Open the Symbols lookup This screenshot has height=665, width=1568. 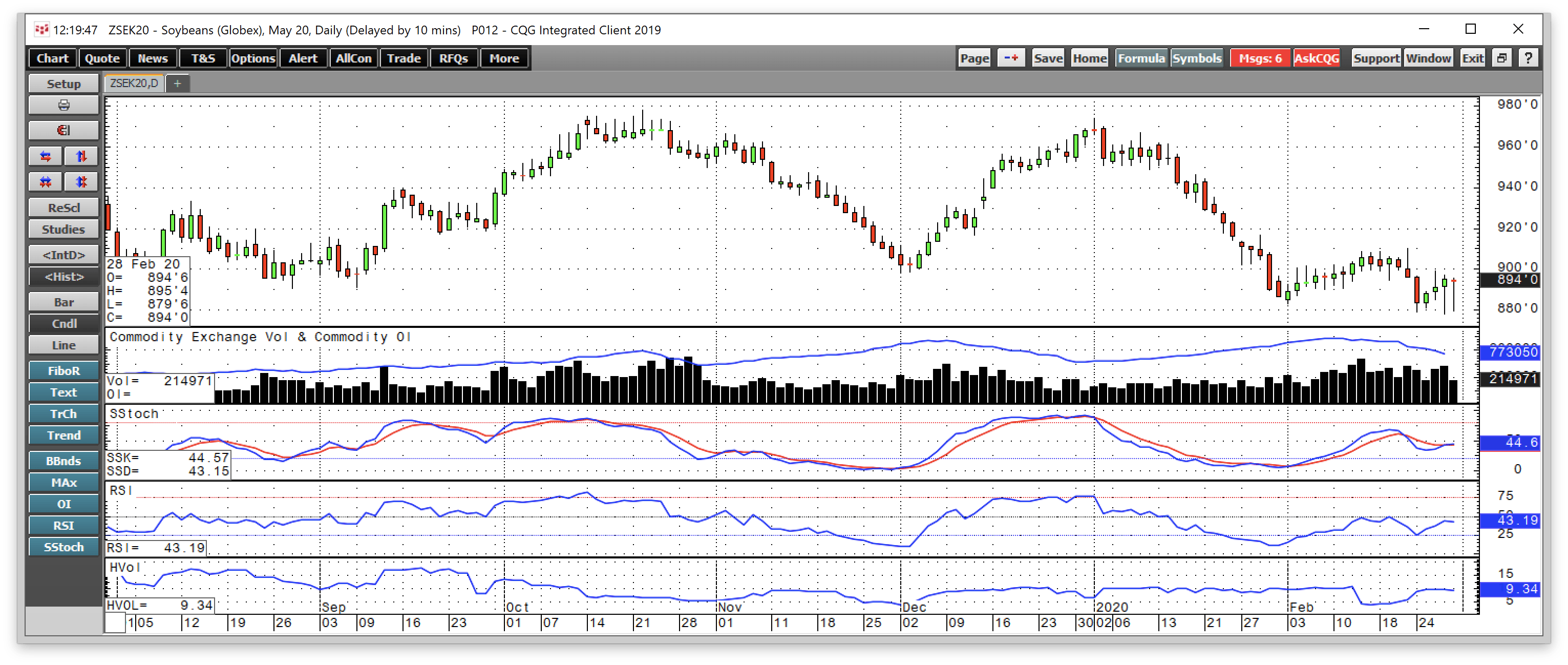1197,58
